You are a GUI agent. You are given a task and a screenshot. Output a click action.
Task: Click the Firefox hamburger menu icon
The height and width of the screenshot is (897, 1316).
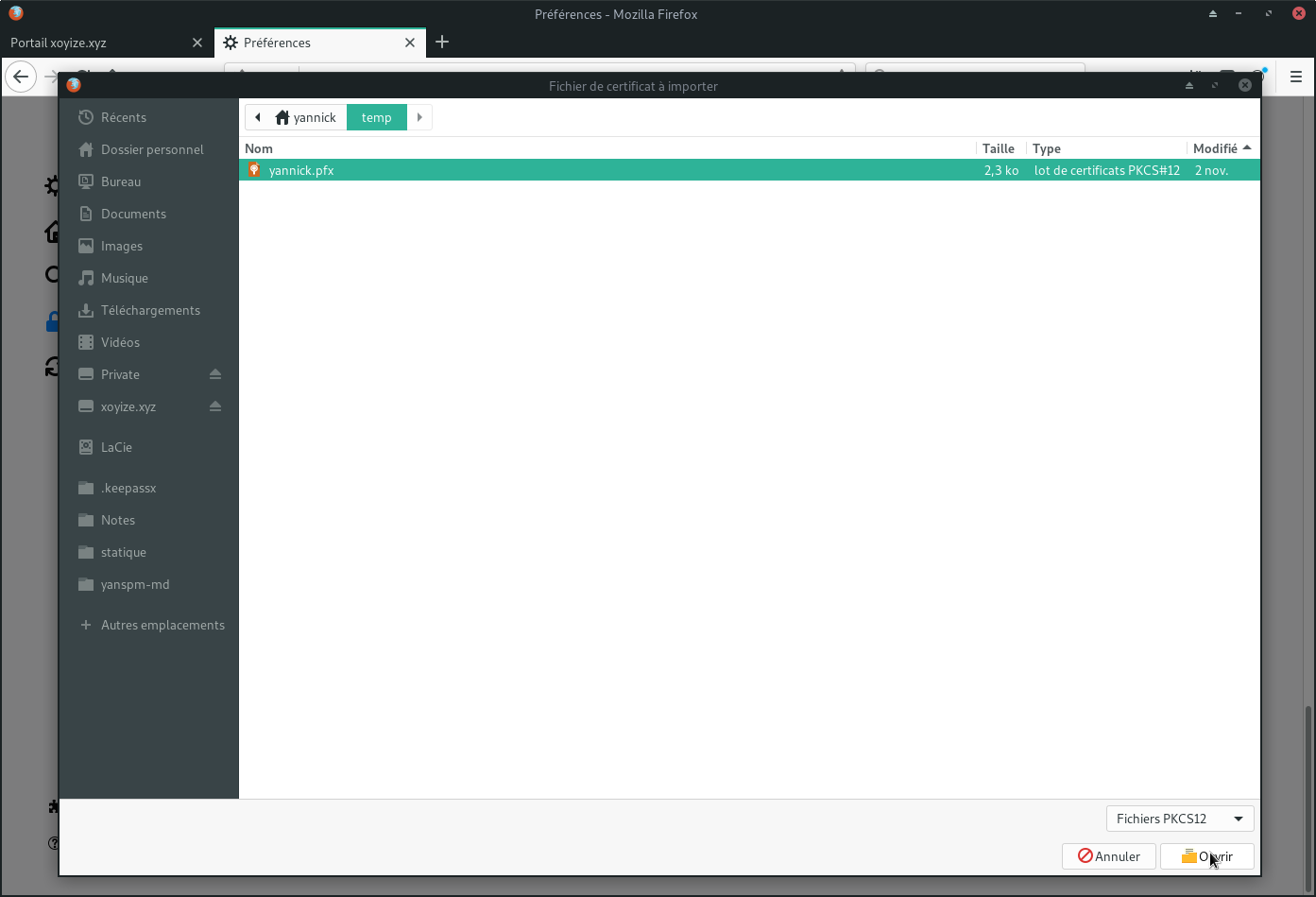1296,78
